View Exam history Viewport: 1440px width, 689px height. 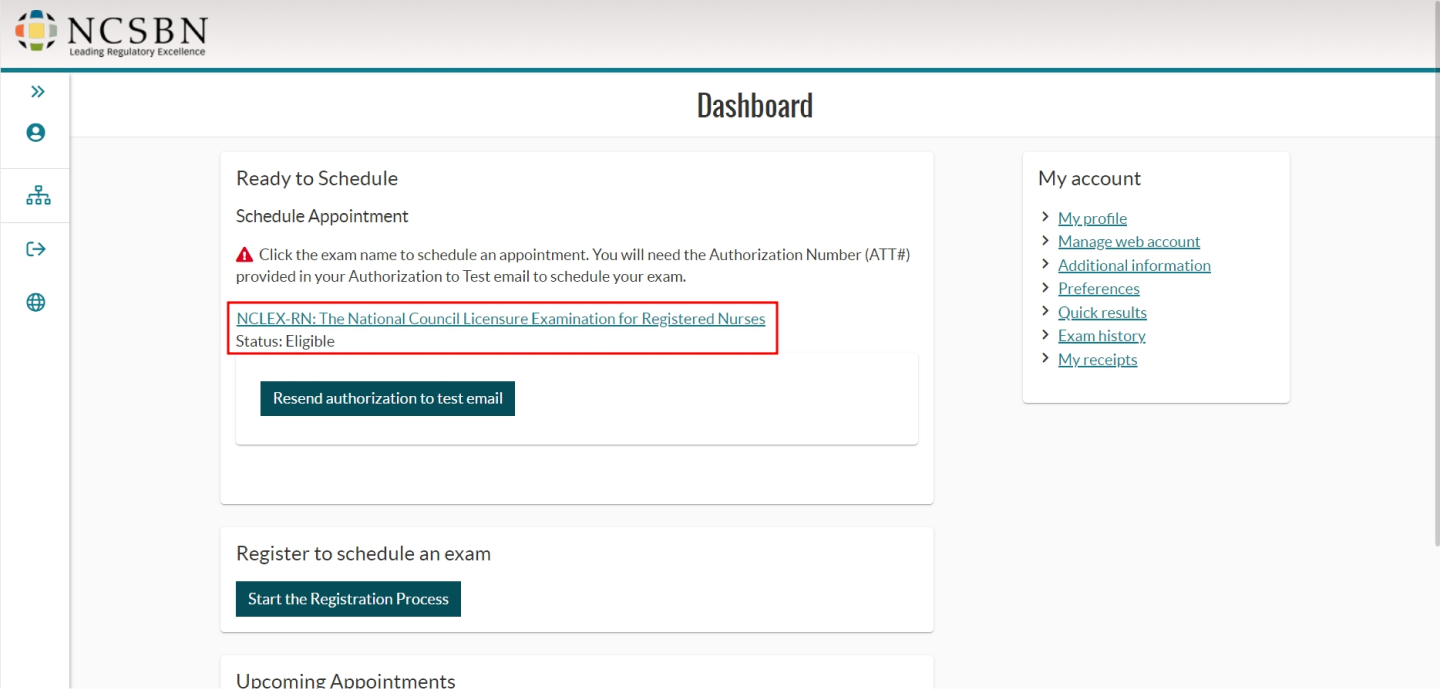tap(1102, 336)
